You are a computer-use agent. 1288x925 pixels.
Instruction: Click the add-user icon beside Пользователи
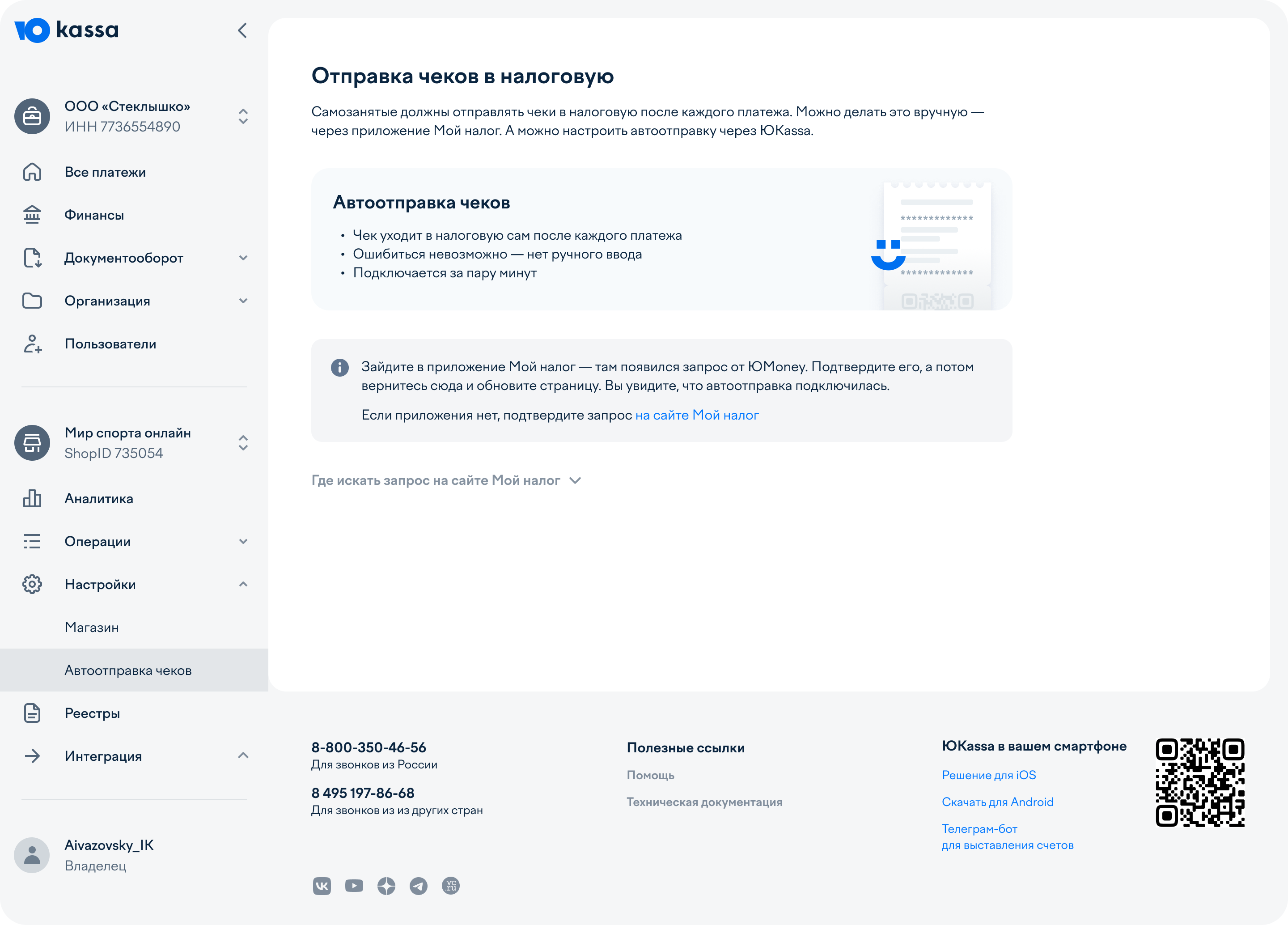(32, 344)
